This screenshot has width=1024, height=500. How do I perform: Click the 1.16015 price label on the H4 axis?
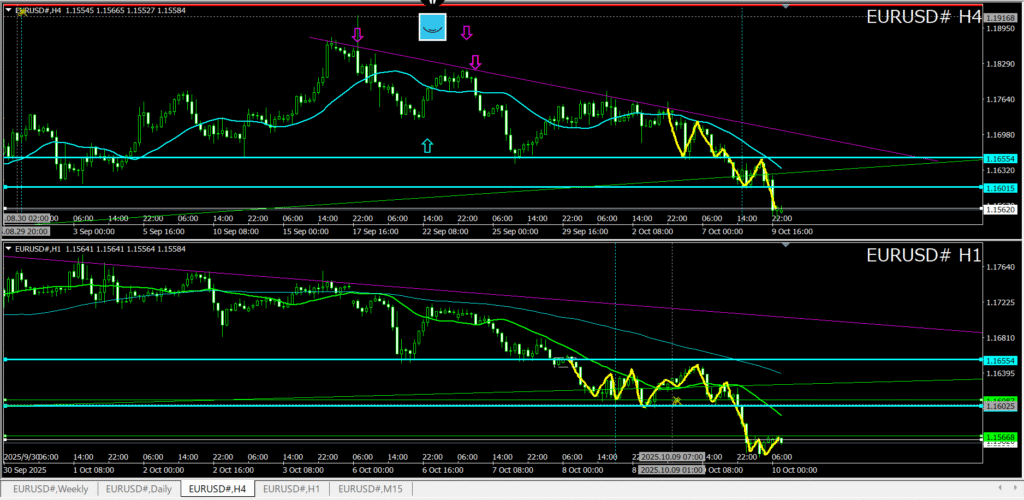click(x=1000, y=187)
